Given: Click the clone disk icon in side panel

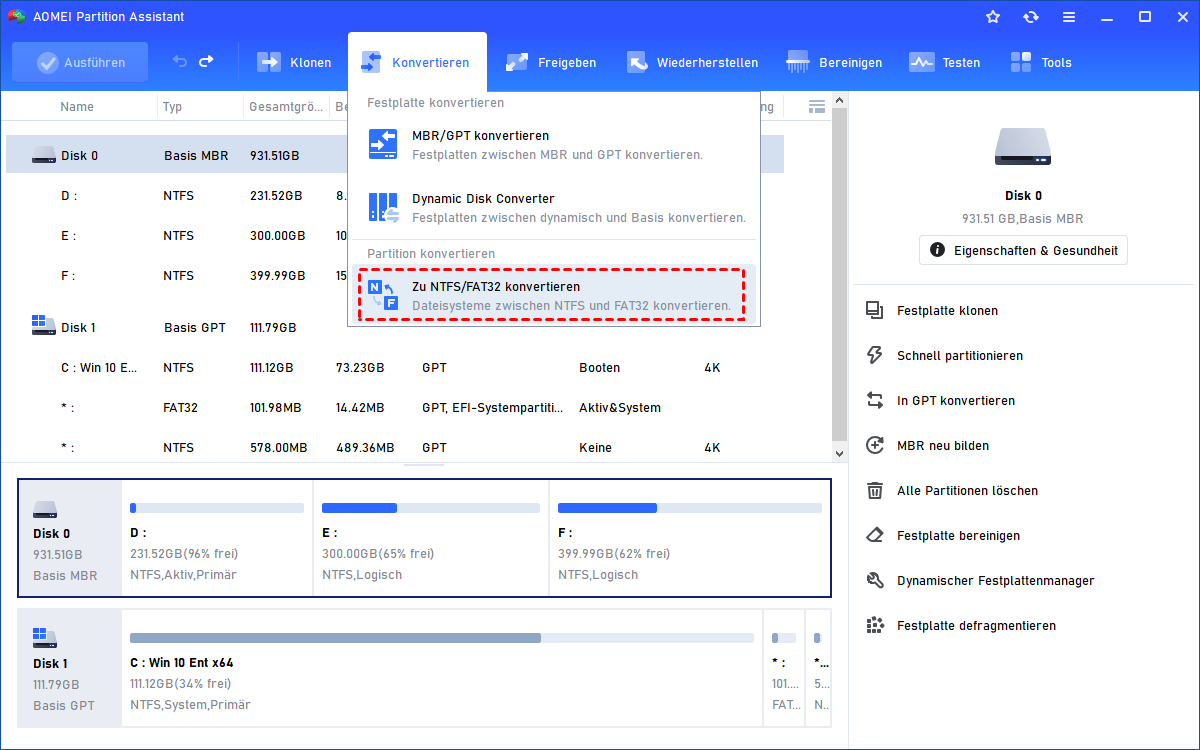Looking at the screenshot, I should [875, 311].
